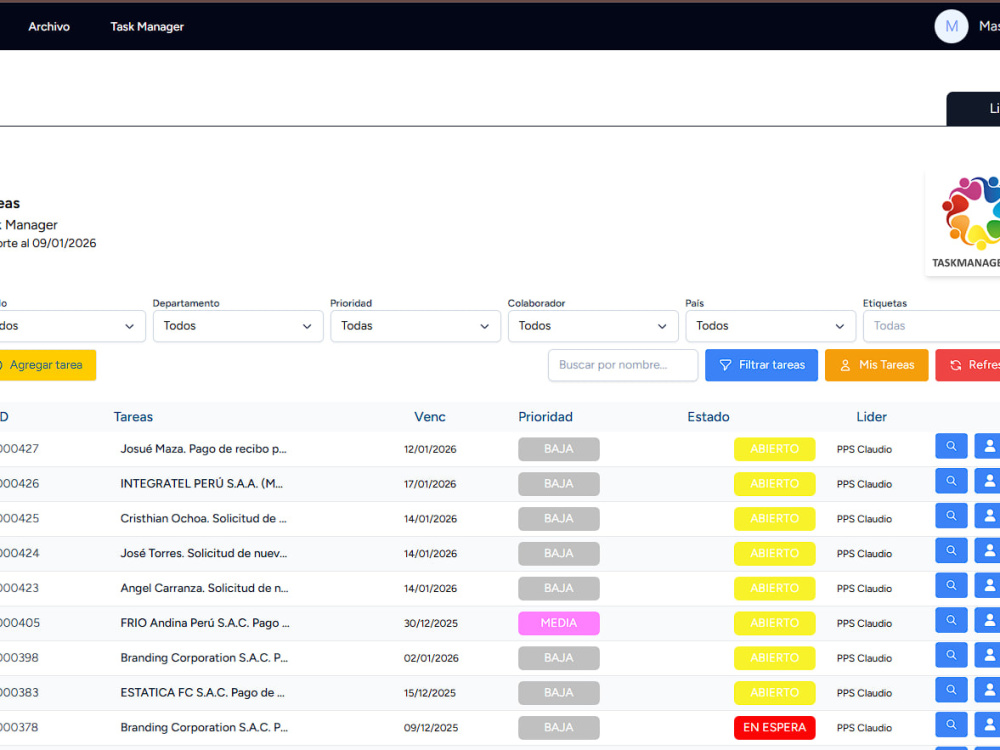Click the EN ESPERA status badge
This screenshot has height=750, width=1000.
774,728
